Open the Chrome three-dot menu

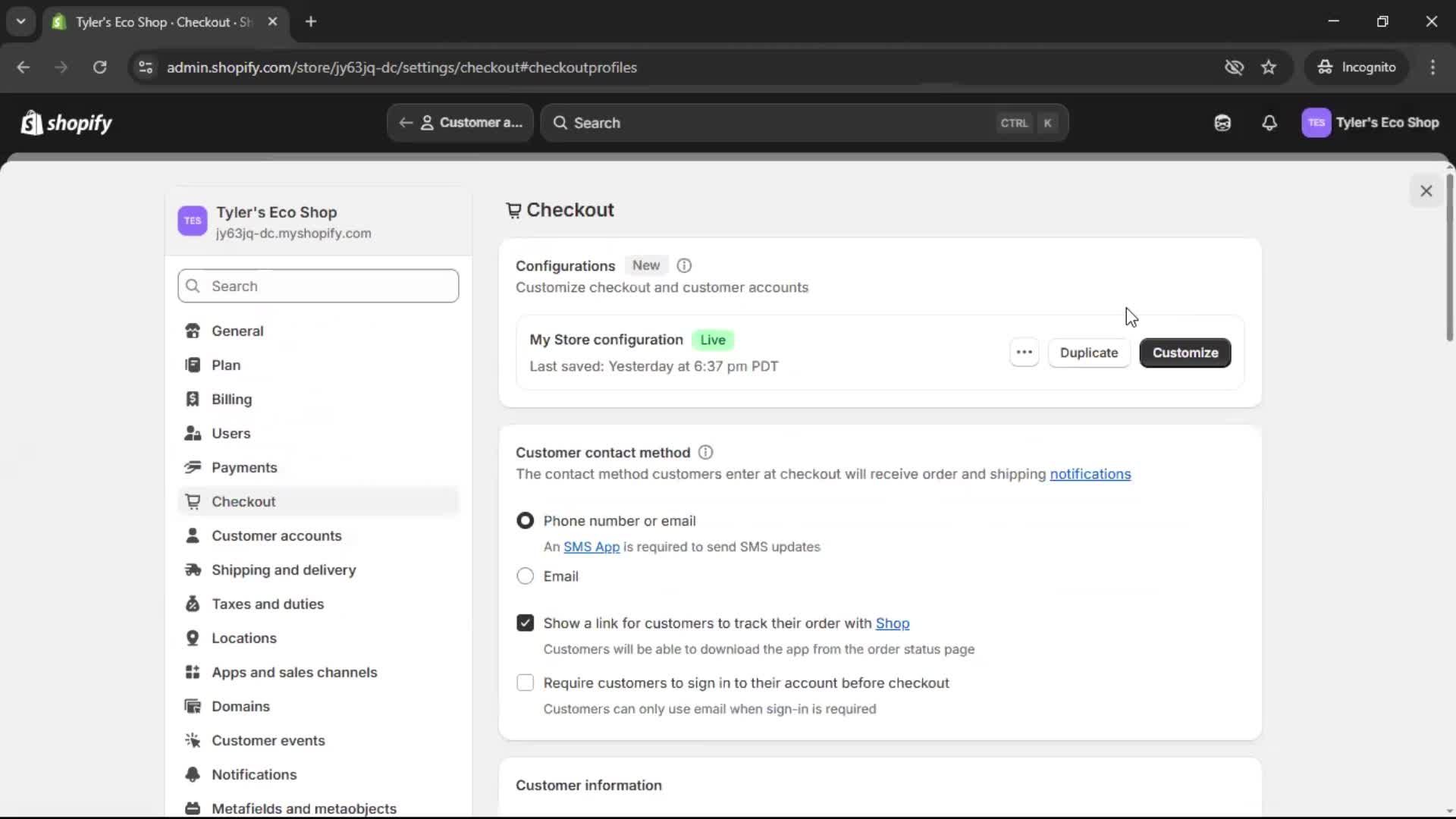1433,67
